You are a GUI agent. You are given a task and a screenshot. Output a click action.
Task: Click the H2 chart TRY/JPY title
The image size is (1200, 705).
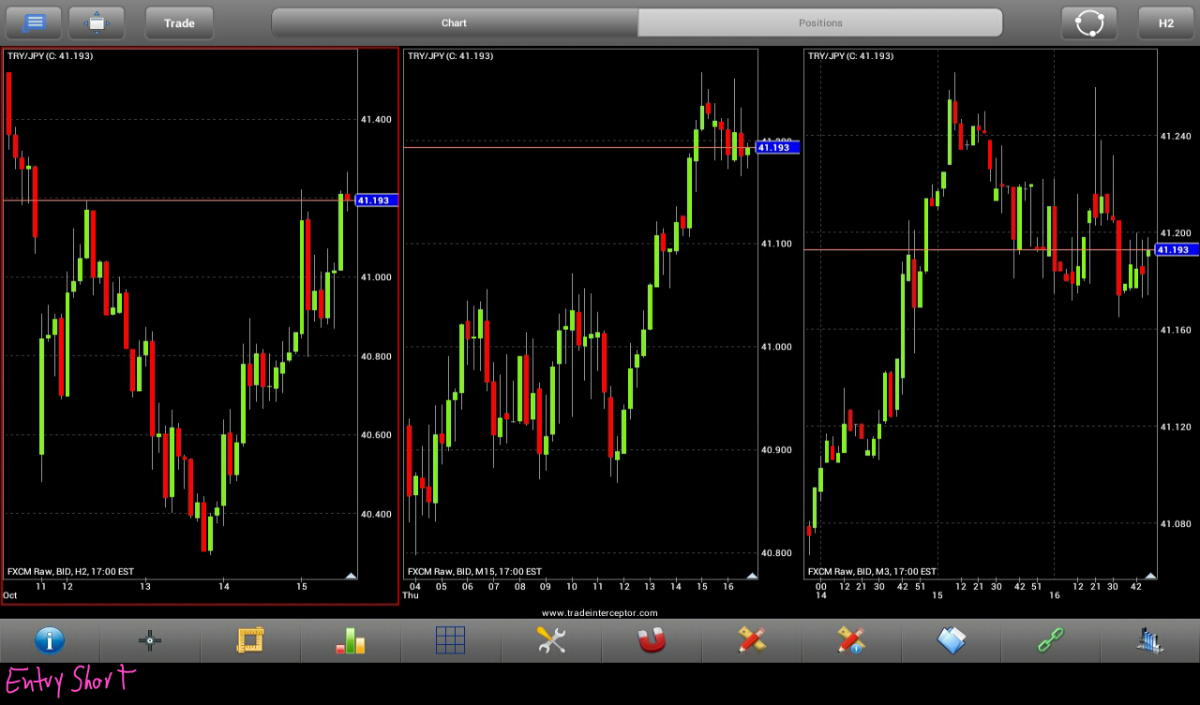coord(50,56)
